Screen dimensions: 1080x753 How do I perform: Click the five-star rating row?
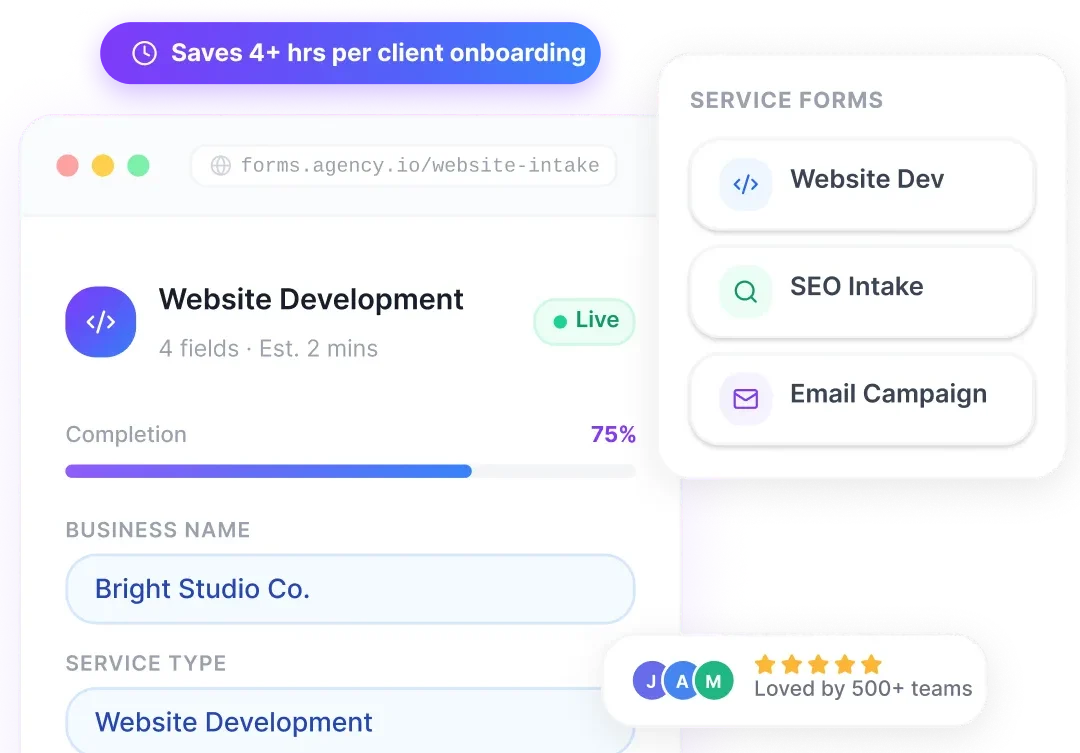point(818,664)
